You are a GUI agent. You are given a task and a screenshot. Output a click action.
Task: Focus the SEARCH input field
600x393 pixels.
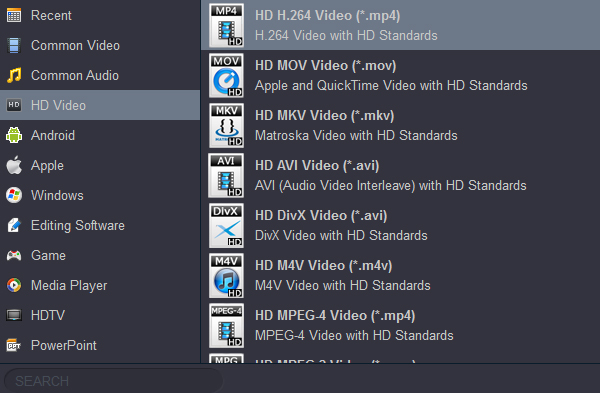113,381
